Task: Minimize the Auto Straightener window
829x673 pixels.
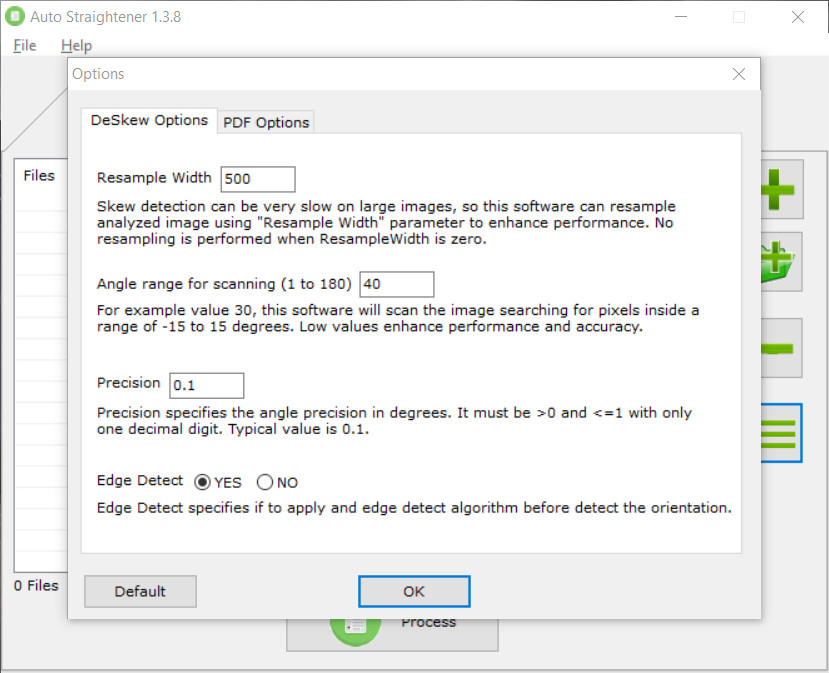Action: (681, 17)
